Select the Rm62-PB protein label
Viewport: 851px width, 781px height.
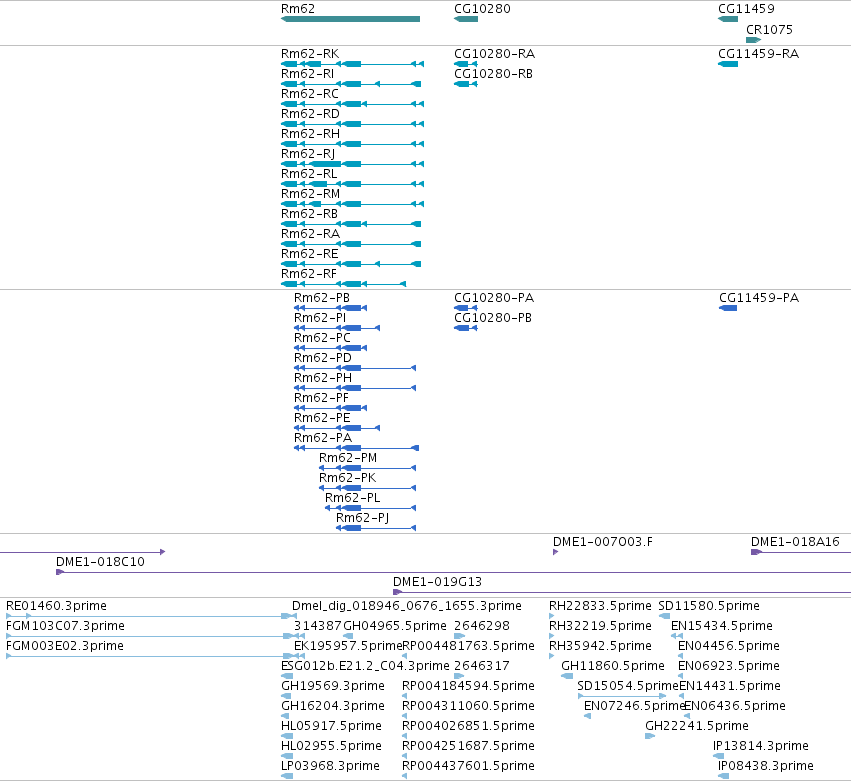tap(322, 298)
